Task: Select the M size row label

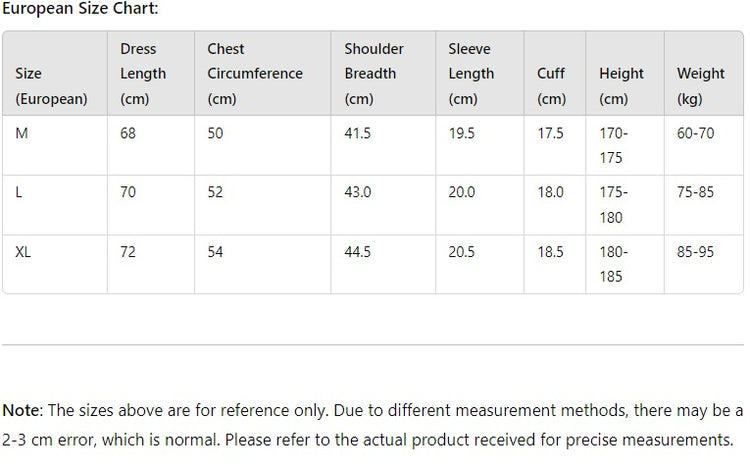Action: [x=22, y=133]
